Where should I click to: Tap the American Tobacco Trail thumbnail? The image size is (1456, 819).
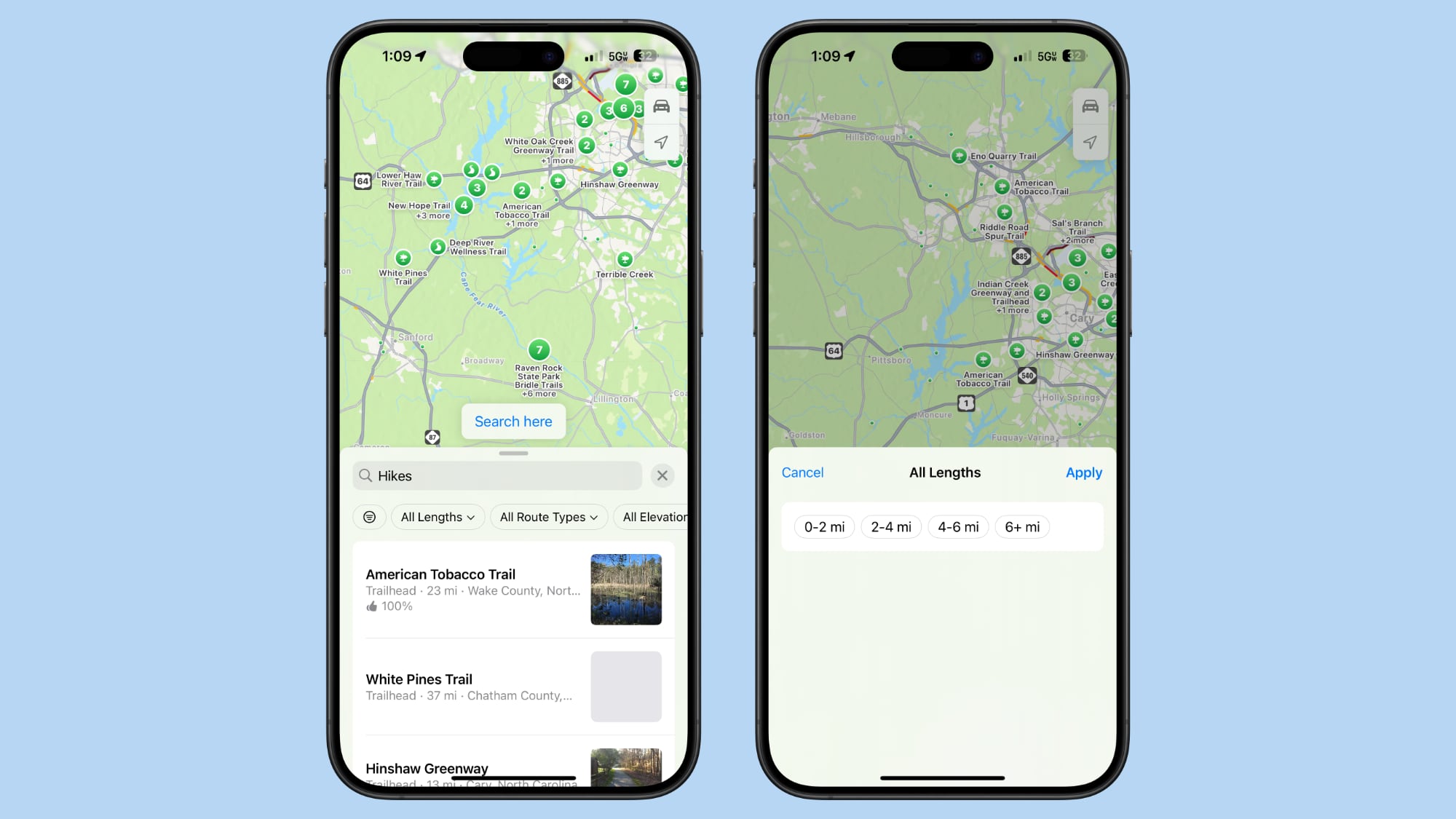pos(626,589)
